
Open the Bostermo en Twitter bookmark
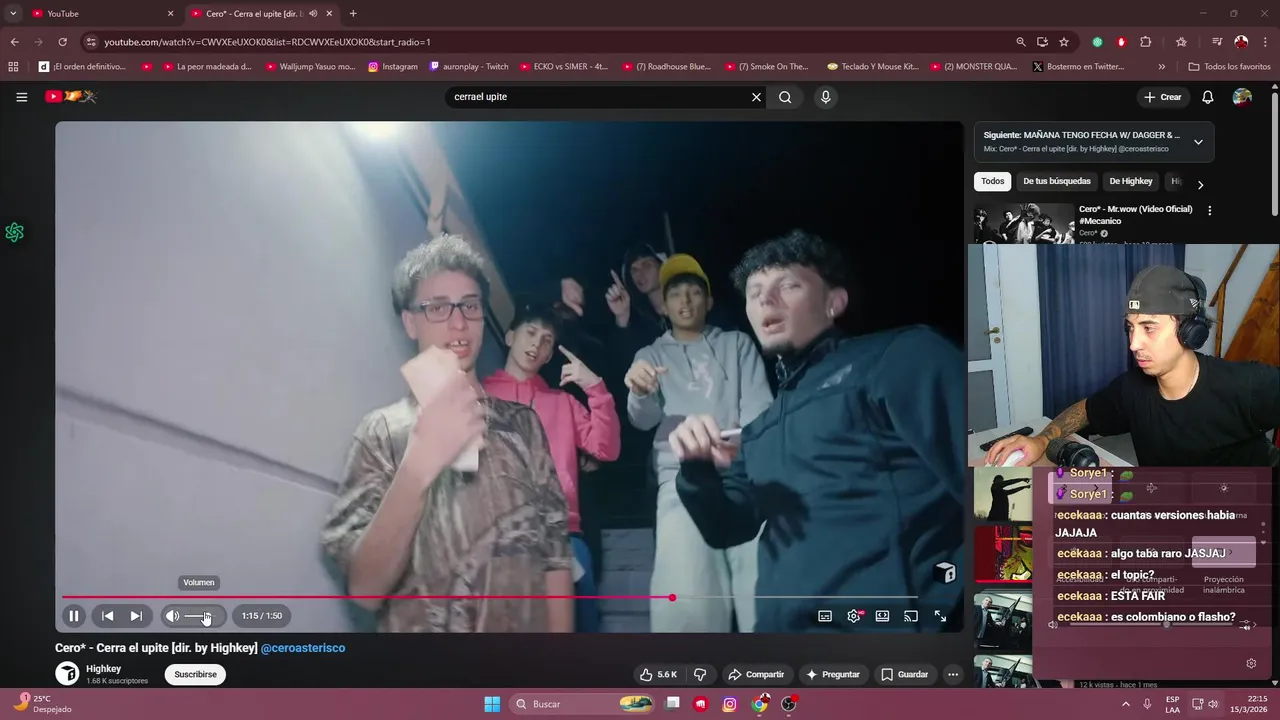pyautogui.click(x=1079, y=67)
